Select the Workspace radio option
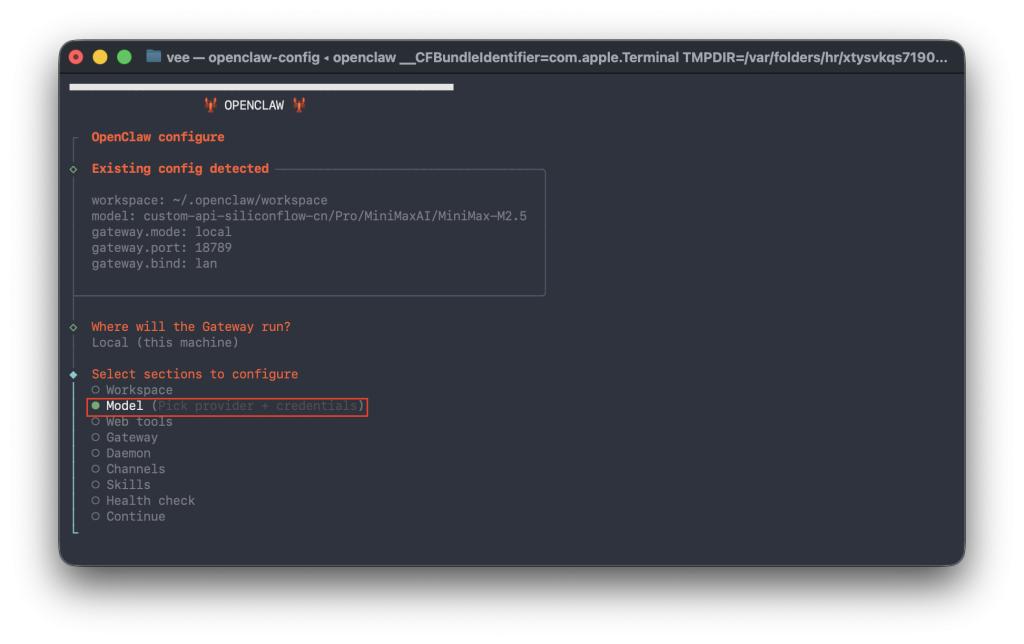1024x644 pixels. pyautogui.click(x=138, y=390)
